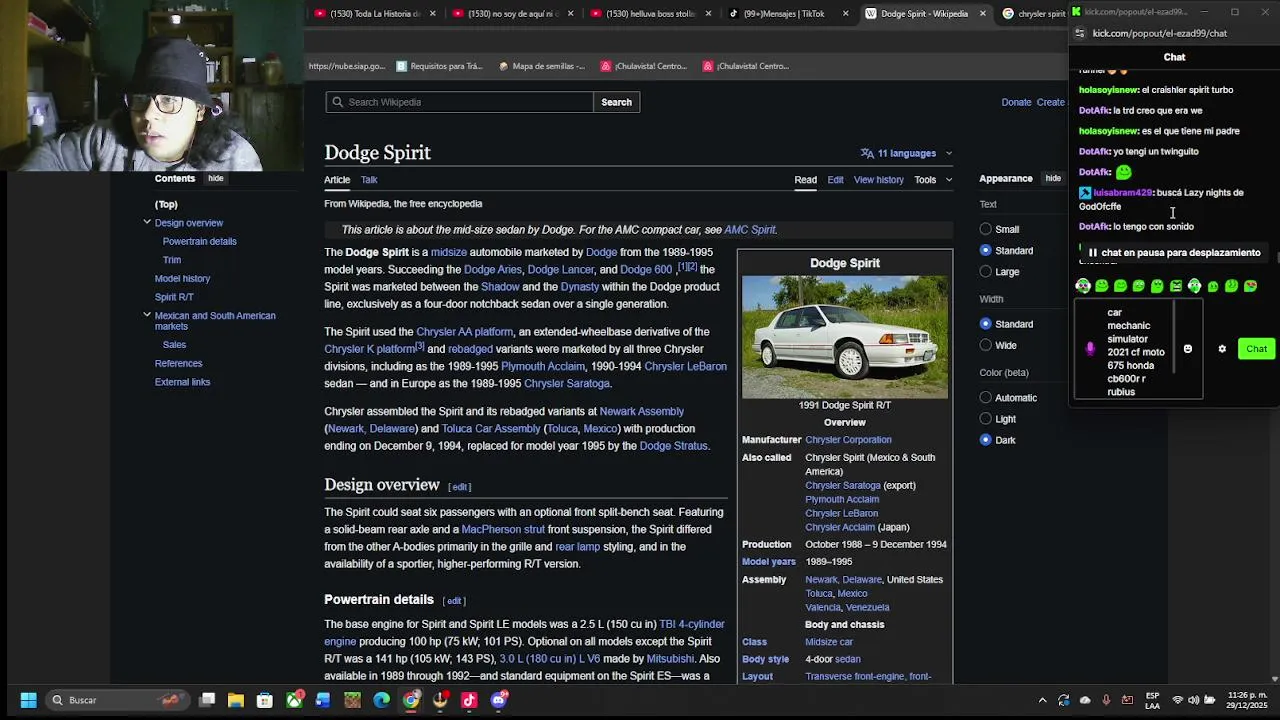Image resolution: width=1280 pixels, height=720 pixels.
Task: Select Standard width option
Action: click(986, 324)
